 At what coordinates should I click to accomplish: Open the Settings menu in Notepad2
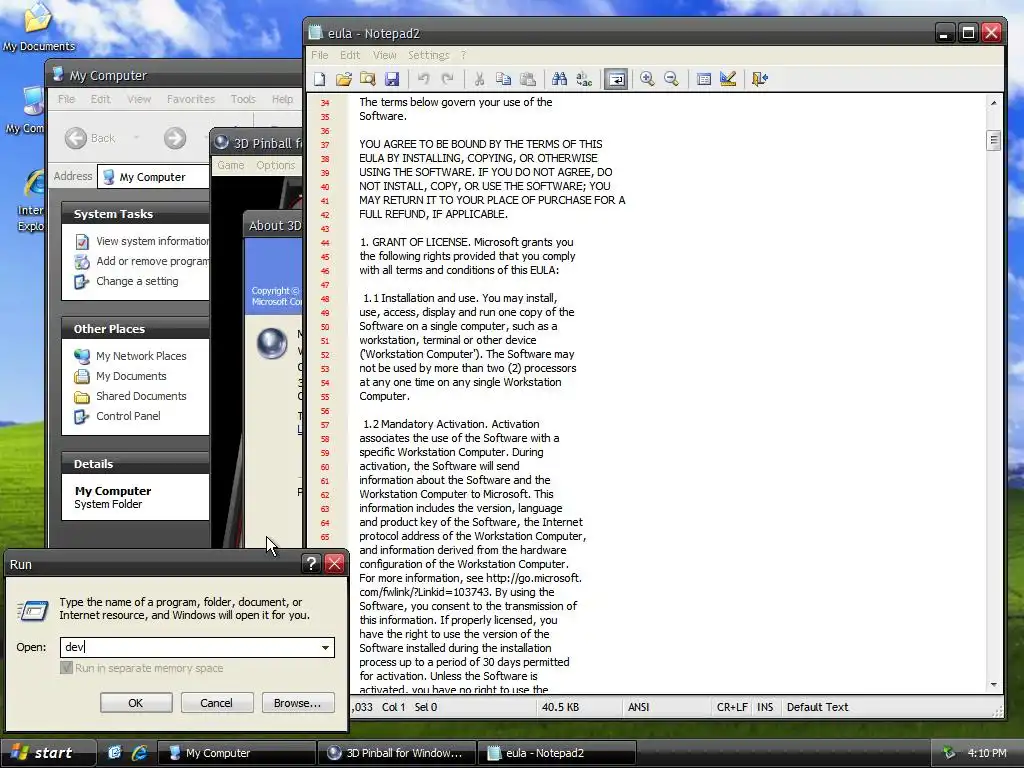click(x=428, y=56)
